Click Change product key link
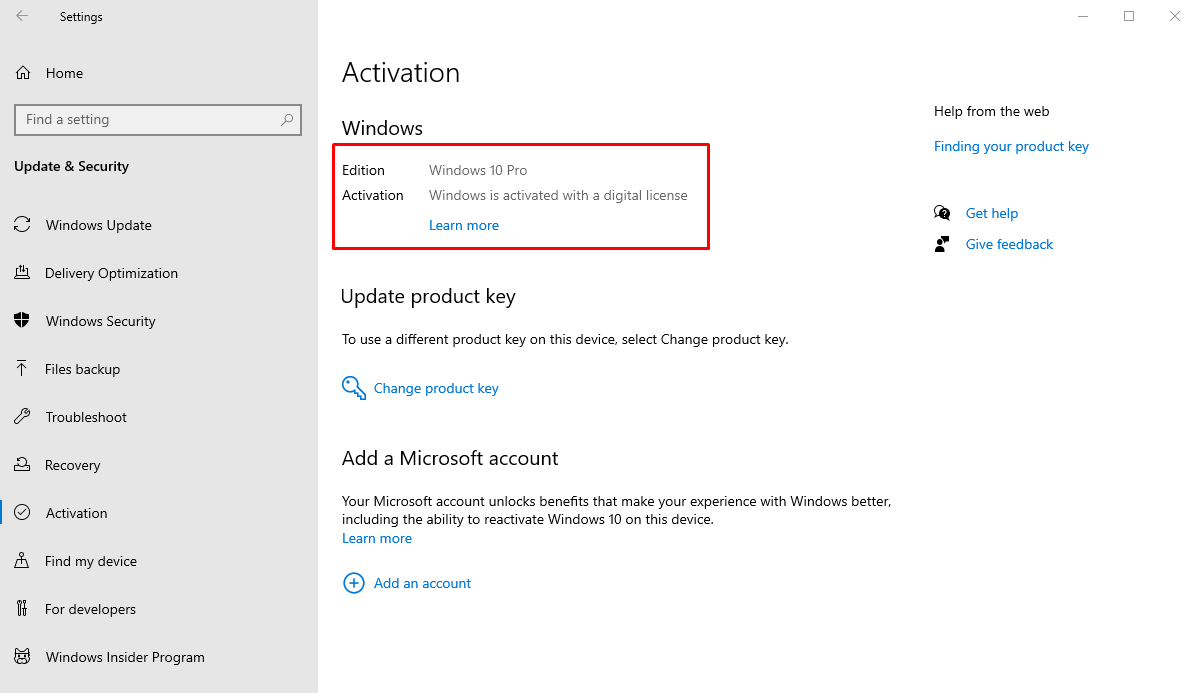Image resolution: width=1182 pixels, height=693 pixels. [436, 388]
